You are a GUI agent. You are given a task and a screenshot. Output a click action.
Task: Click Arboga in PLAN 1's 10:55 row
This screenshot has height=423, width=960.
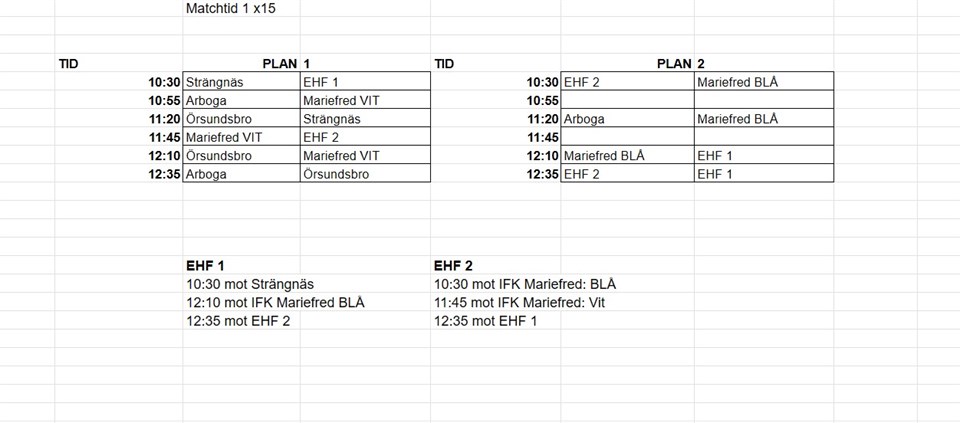tap(206, 100)
